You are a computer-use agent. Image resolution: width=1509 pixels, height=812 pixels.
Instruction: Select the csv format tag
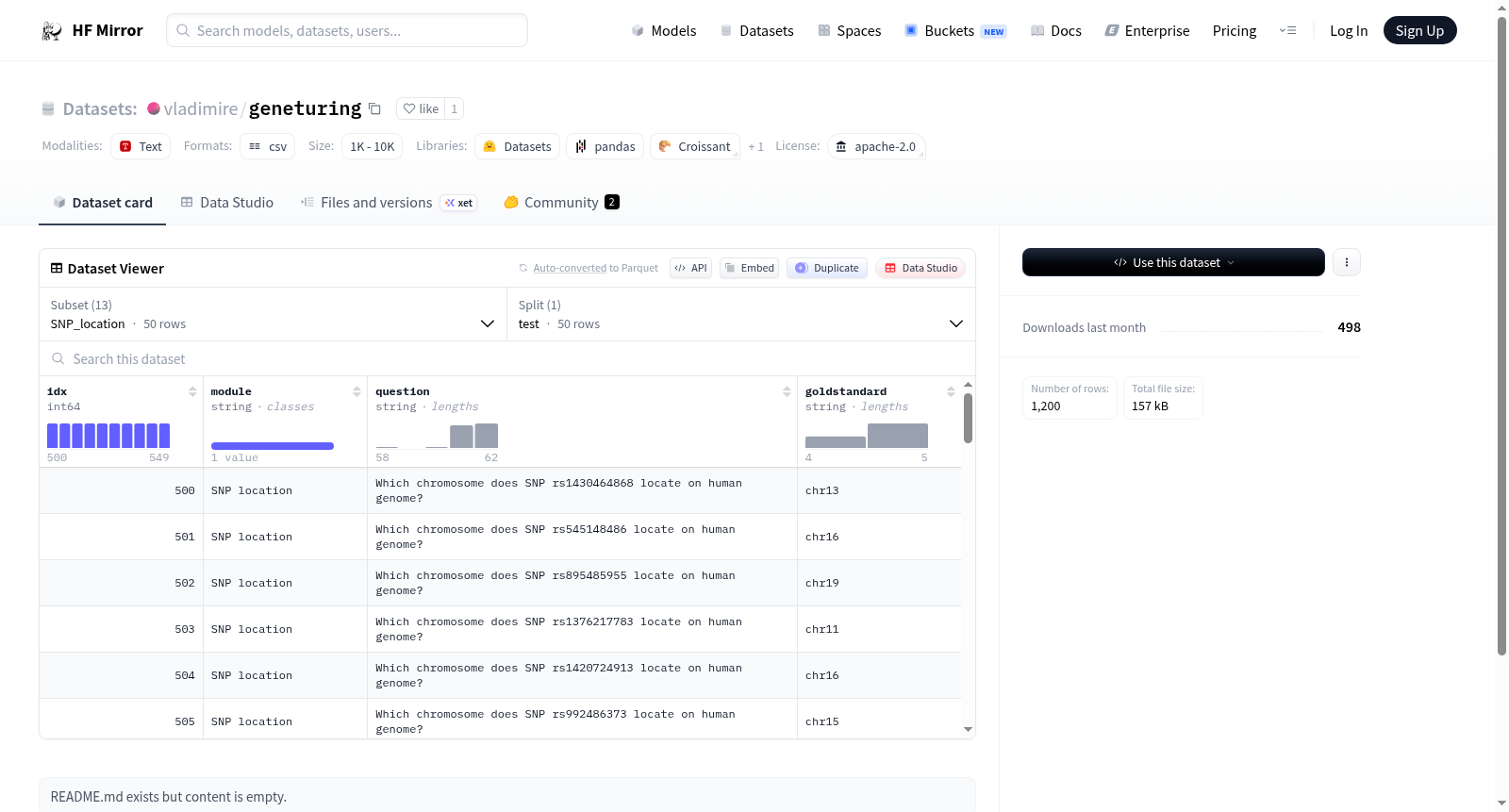pos(268,146)
